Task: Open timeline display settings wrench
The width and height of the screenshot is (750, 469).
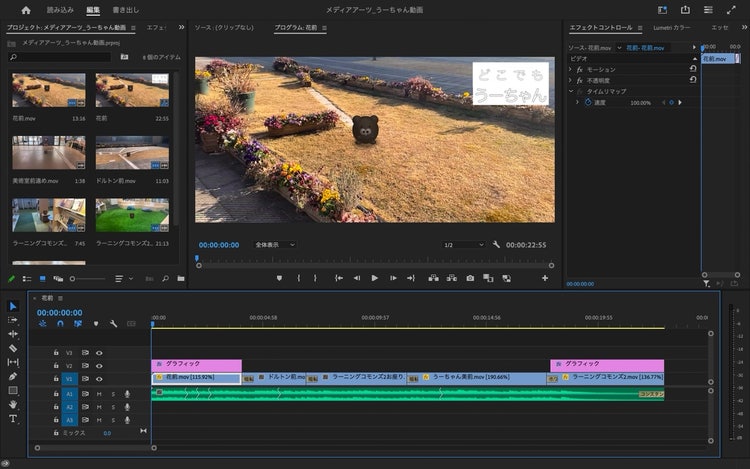Action: (x=113, y=324)
